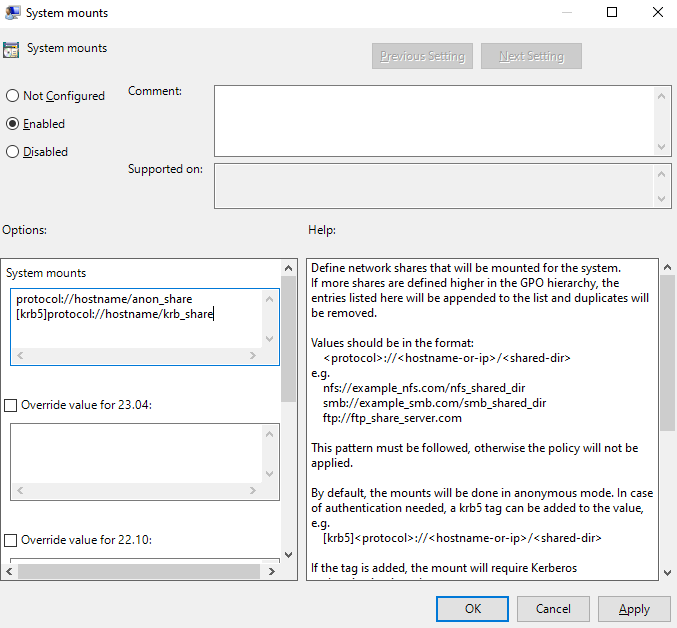The width and height of the screenshot is (677, 628).
Task: Click the 'Help:' label
Action: (x=322, y=230)
